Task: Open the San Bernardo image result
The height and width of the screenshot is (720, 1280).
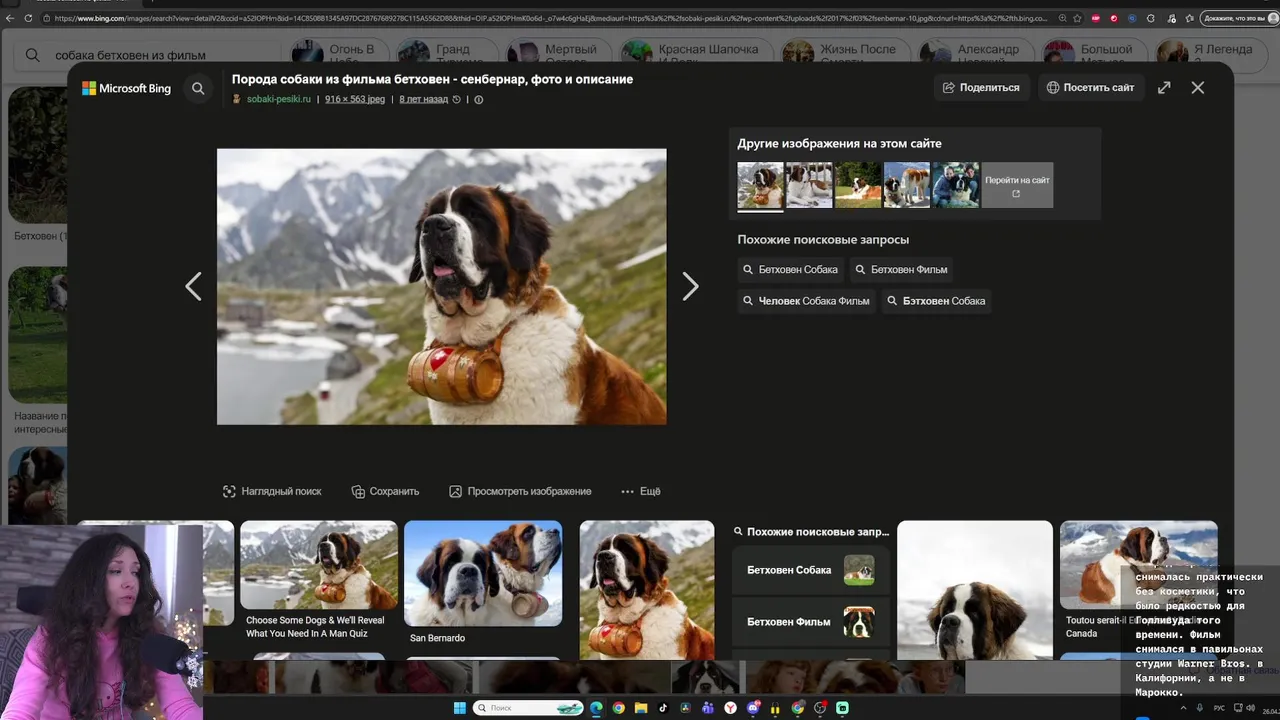Action: click(483, 583)
